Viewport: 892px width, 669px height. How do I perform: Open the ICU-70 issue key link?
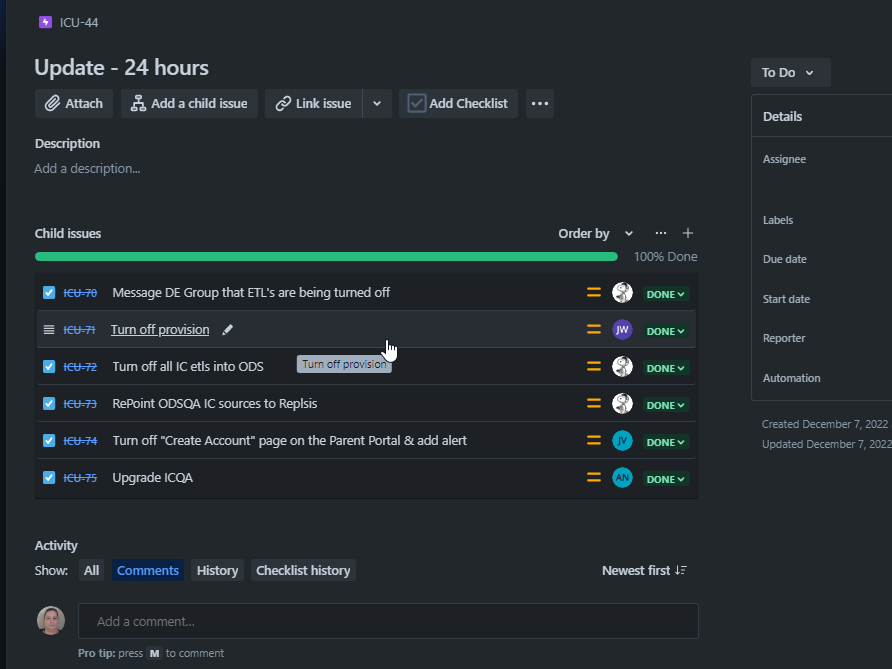point(80,293)
